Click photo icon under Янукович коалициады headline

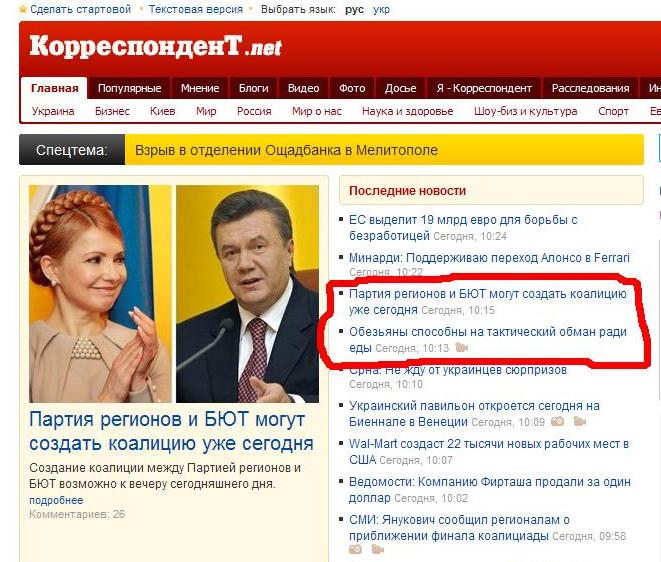(x=356, y=549)
